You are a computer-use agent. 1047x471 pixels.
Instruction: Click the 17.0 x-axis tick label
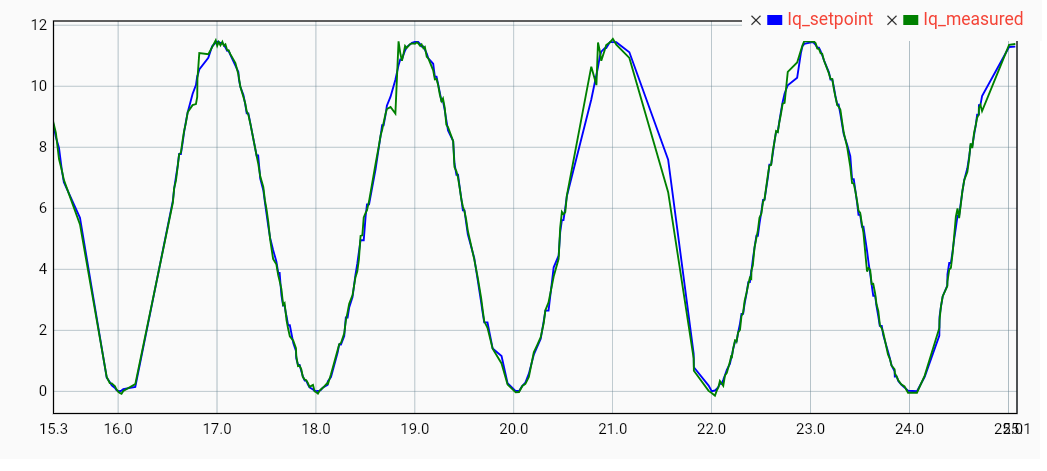pos(217,428)
